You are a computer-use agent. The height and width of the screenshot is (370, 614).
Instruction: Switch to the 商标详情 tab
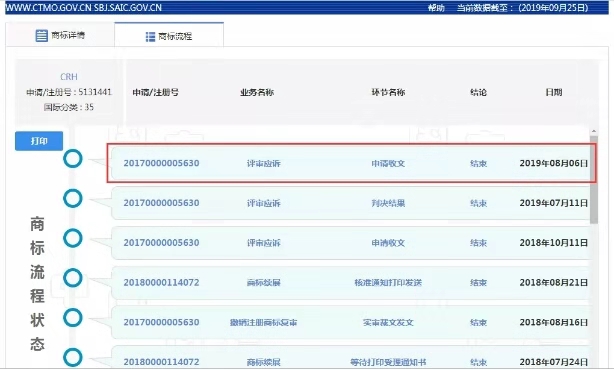pos(60,35)
